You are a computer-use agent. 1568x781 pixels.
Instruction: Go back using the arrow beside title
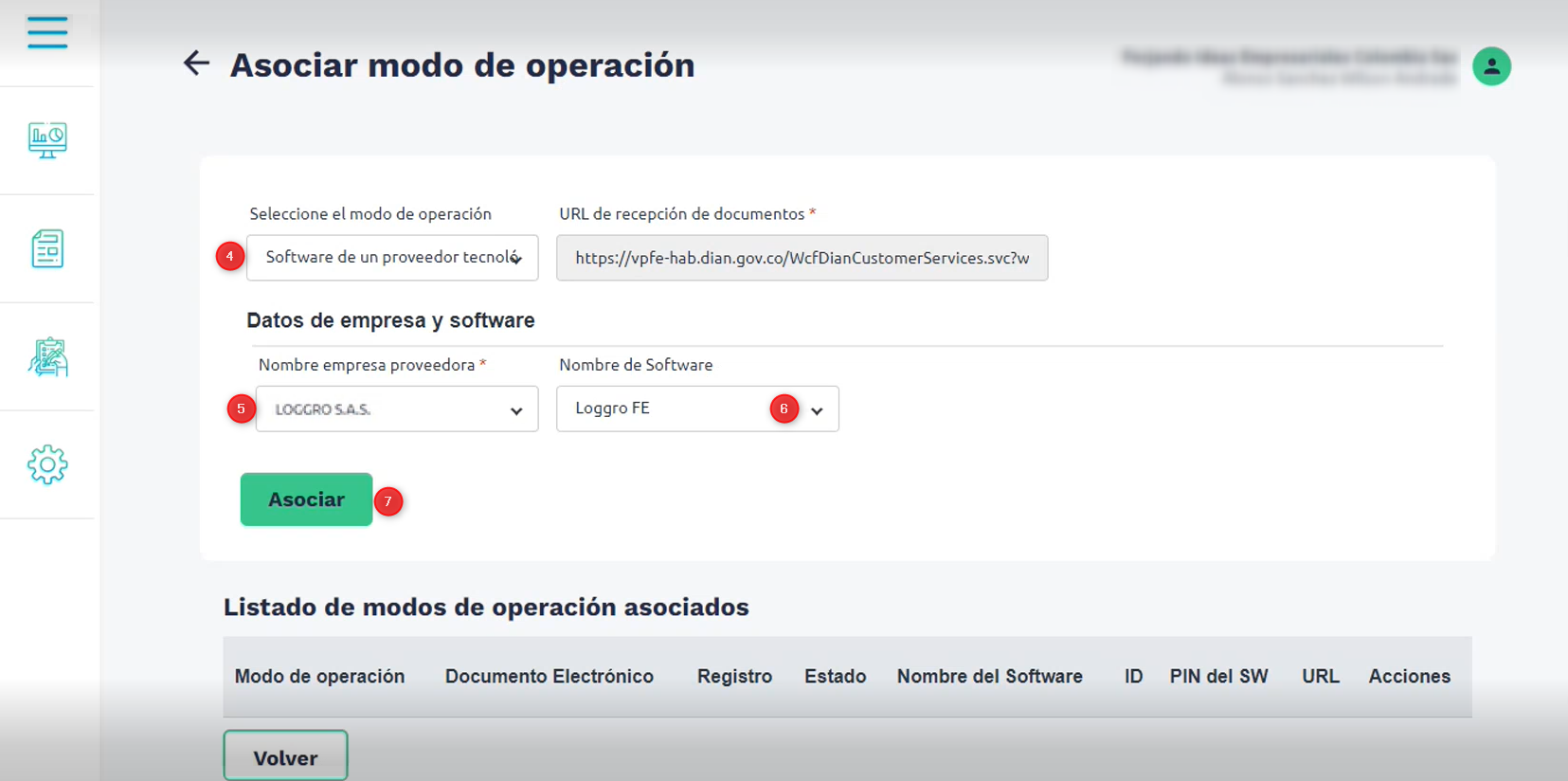[196, 64]
